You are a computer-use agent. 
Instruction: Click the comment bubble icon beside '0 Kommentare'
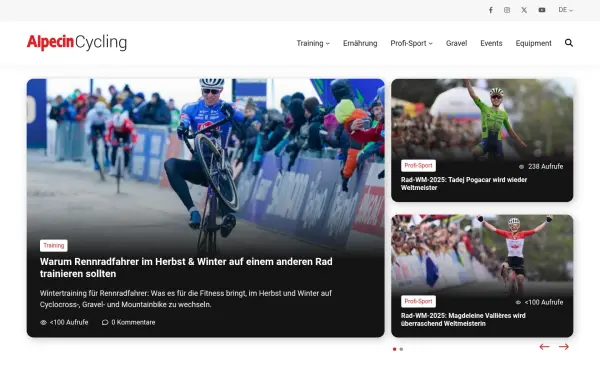tap(105, 323)
